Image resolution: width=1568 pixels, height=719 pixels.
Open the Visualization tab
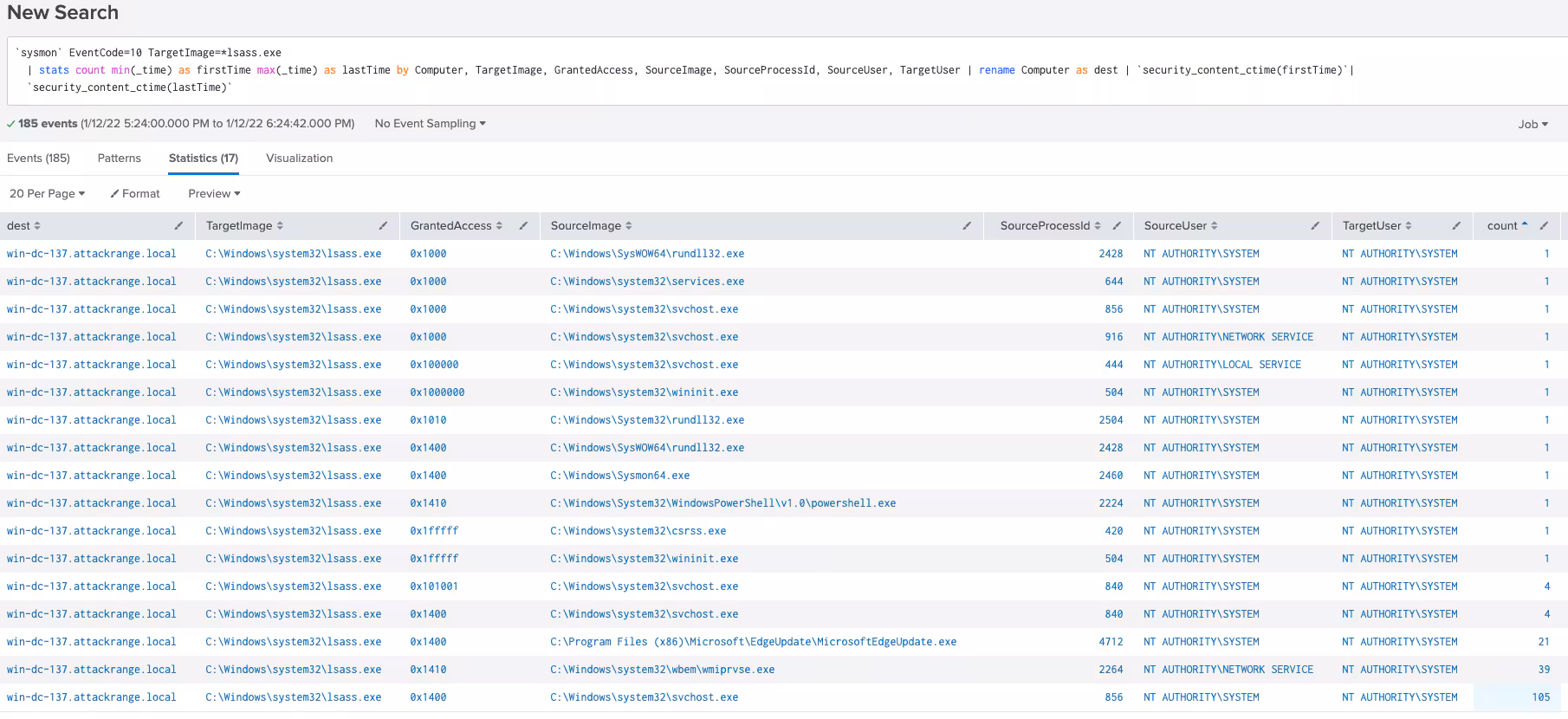pos(299,159)
